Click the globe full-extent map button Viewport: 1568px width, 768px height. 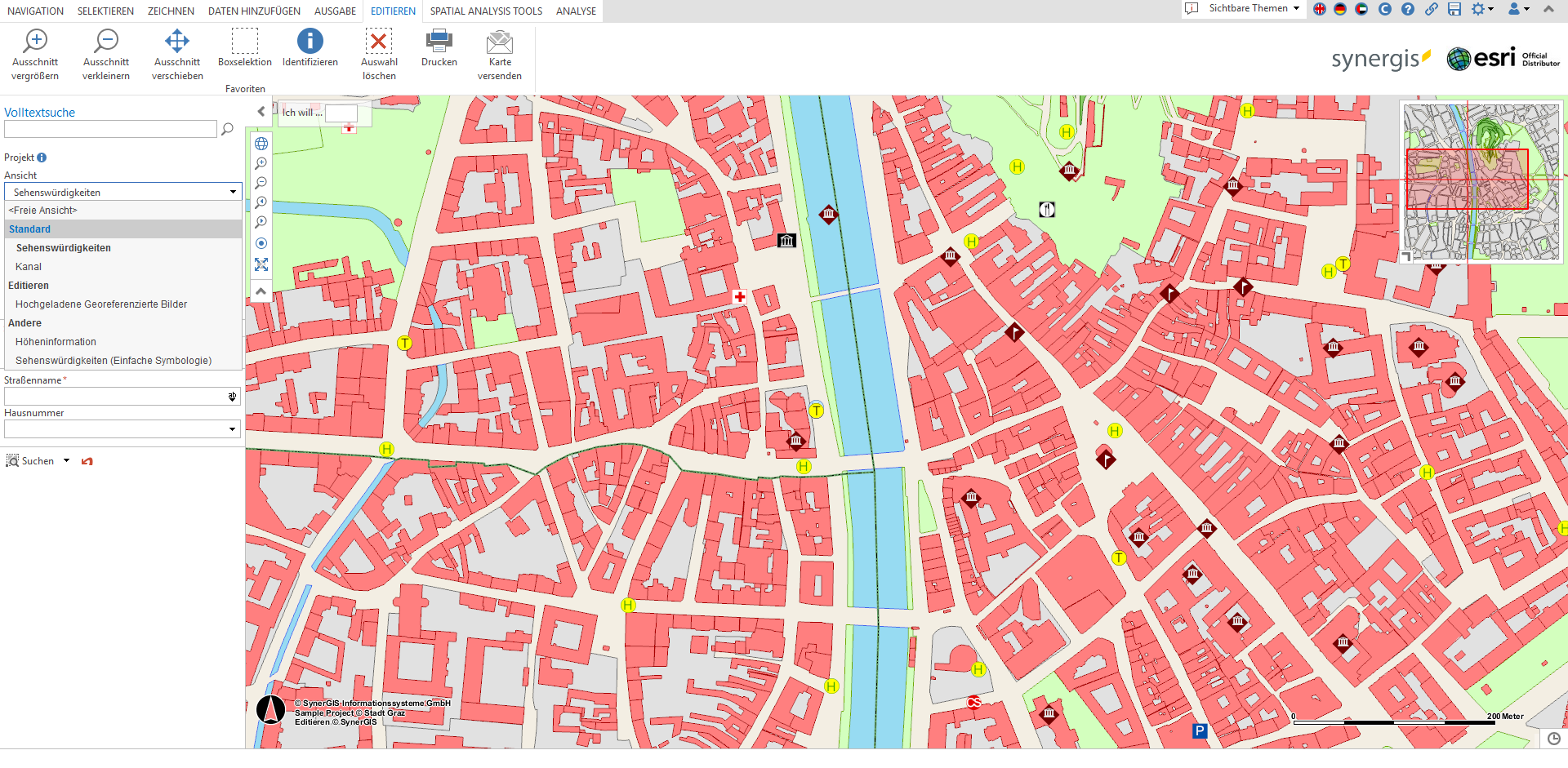[261, 144]
